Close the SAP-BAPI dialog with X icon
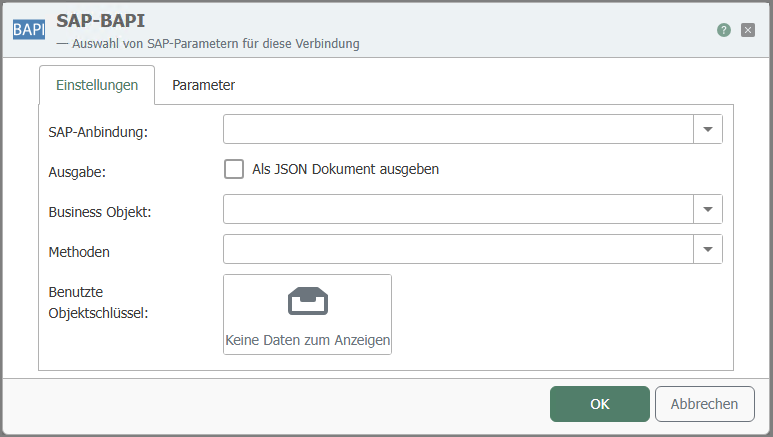773x437 pixels. [748, 30]
